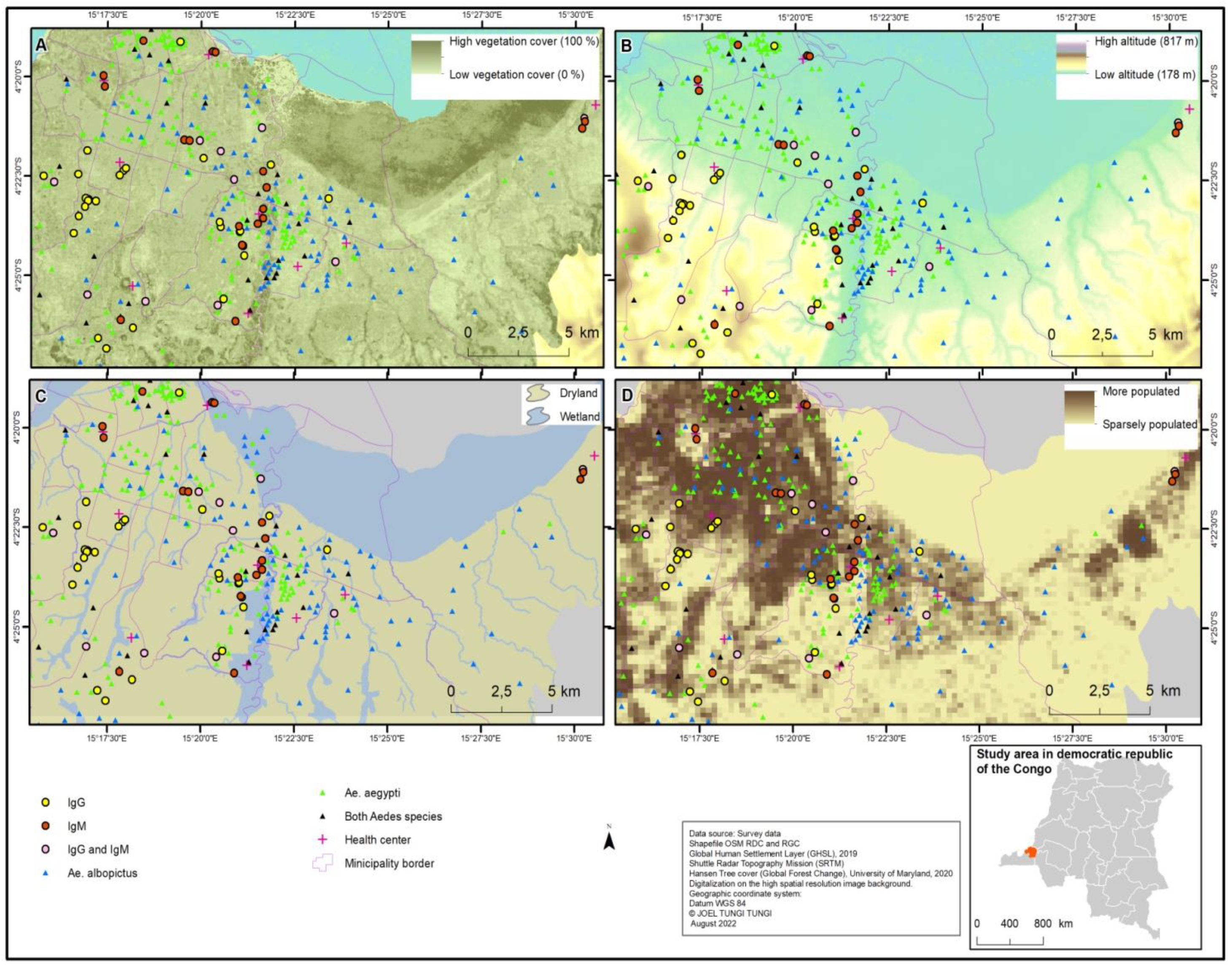The image size is (1232, 966).
Task: Click the Data source: Survey data text
Action: point(734,833)
